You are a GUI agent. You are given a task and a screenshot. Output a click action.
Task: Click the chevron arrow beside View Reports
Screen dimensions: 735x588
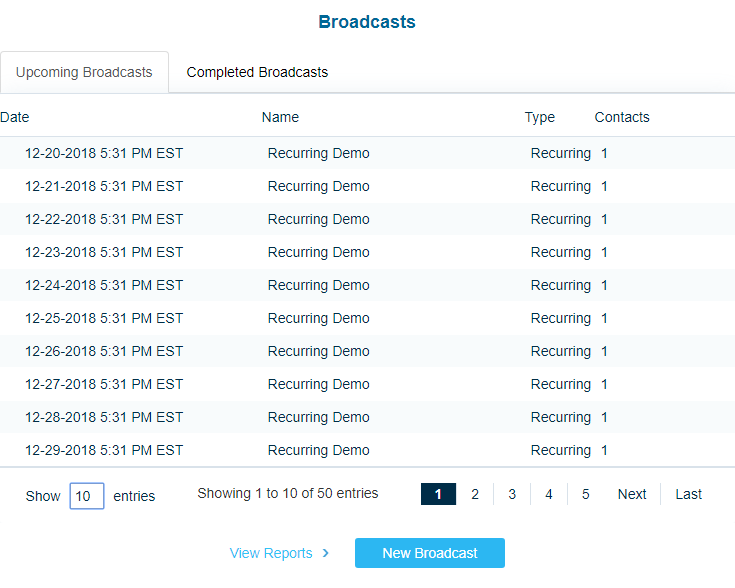click(x=326, y=553)
